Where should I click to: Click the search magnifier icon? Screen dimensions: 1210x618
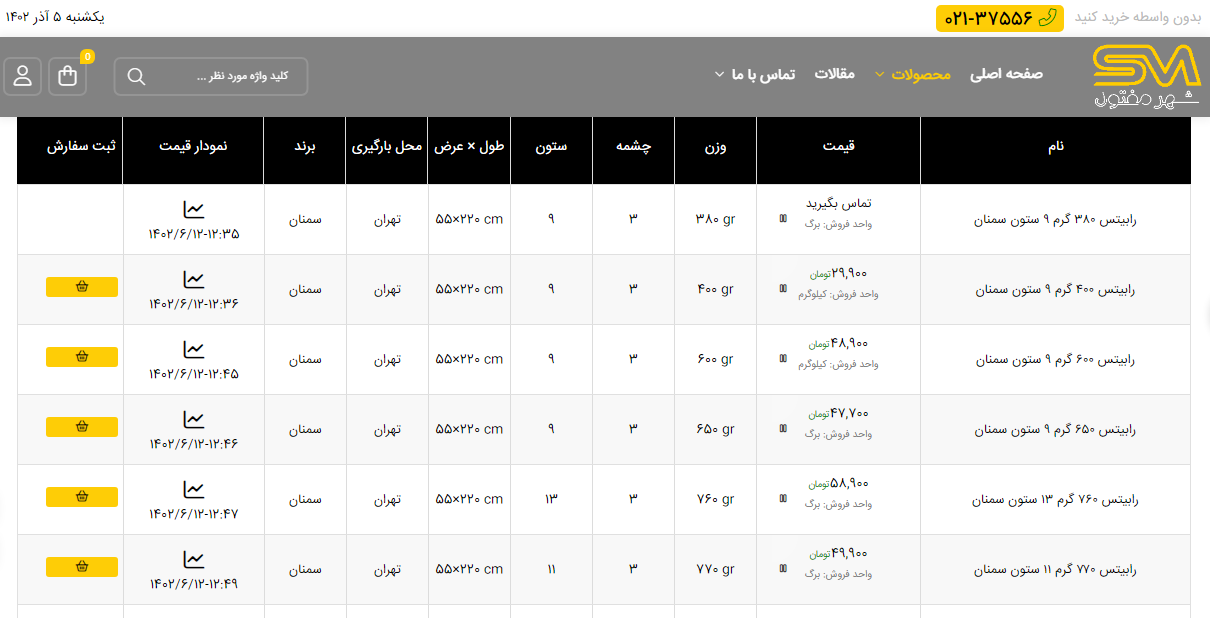tap(137, 77)
